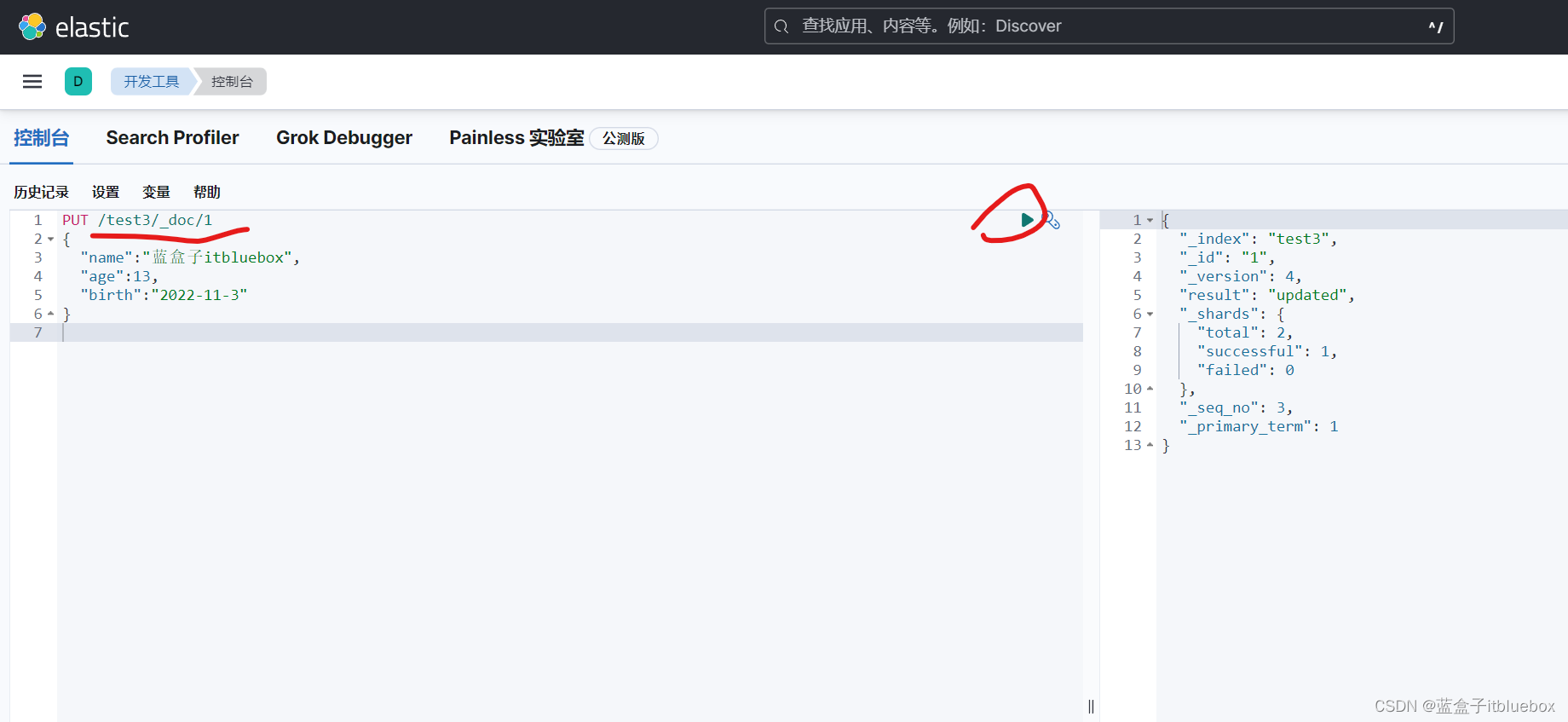Click the "total": 2 response line

point(1244,332)
